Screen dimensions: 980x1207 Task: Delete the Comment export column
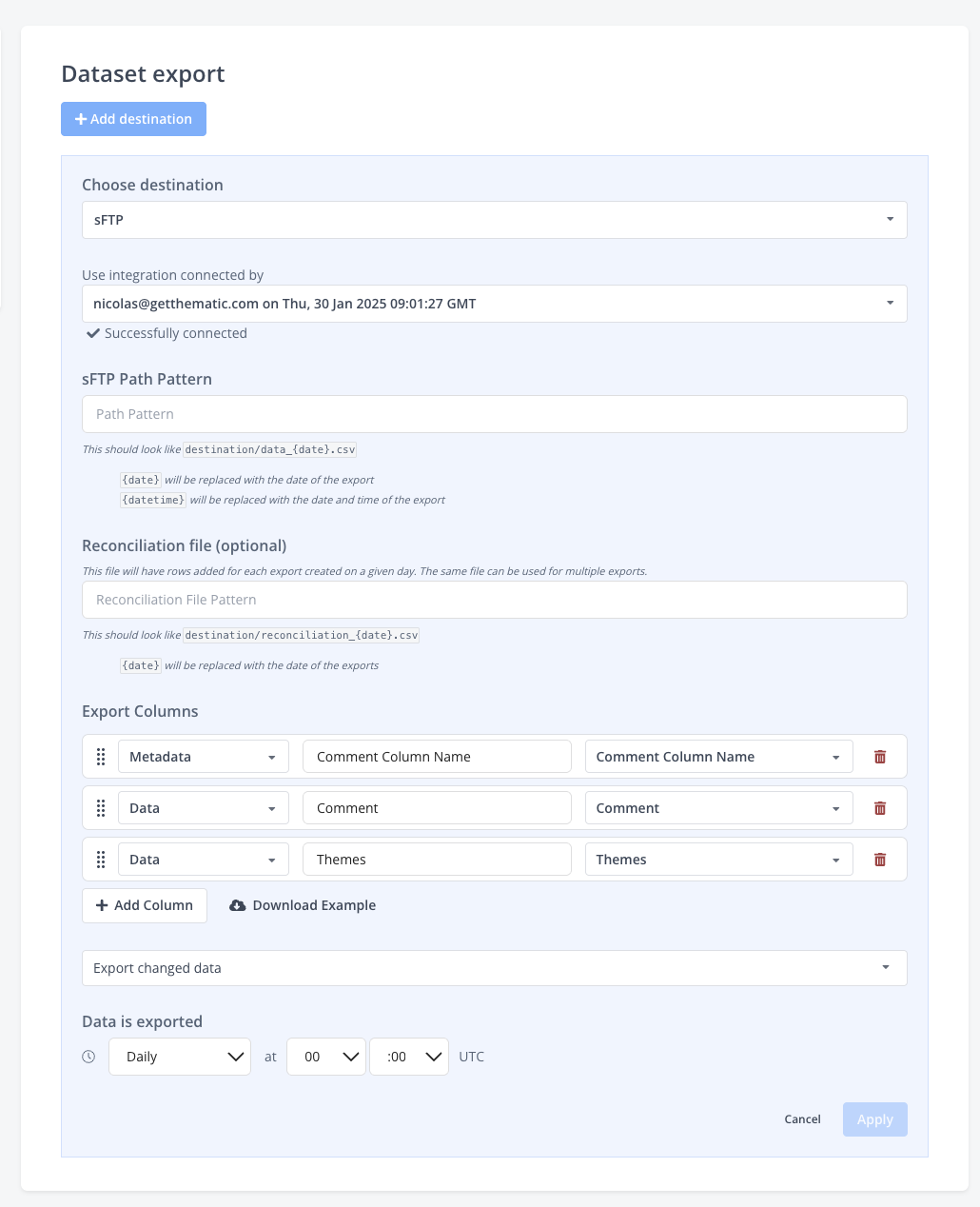pyautogui.click(x=880, y=808)
